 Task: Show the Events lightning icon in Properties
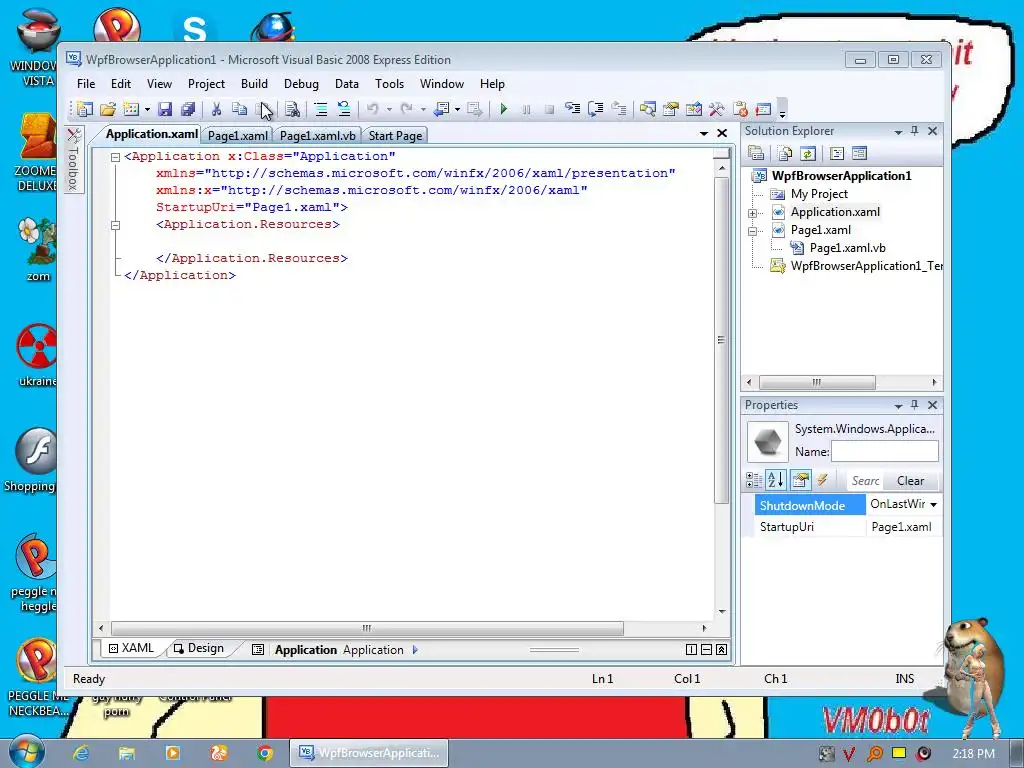pos(822,481)
